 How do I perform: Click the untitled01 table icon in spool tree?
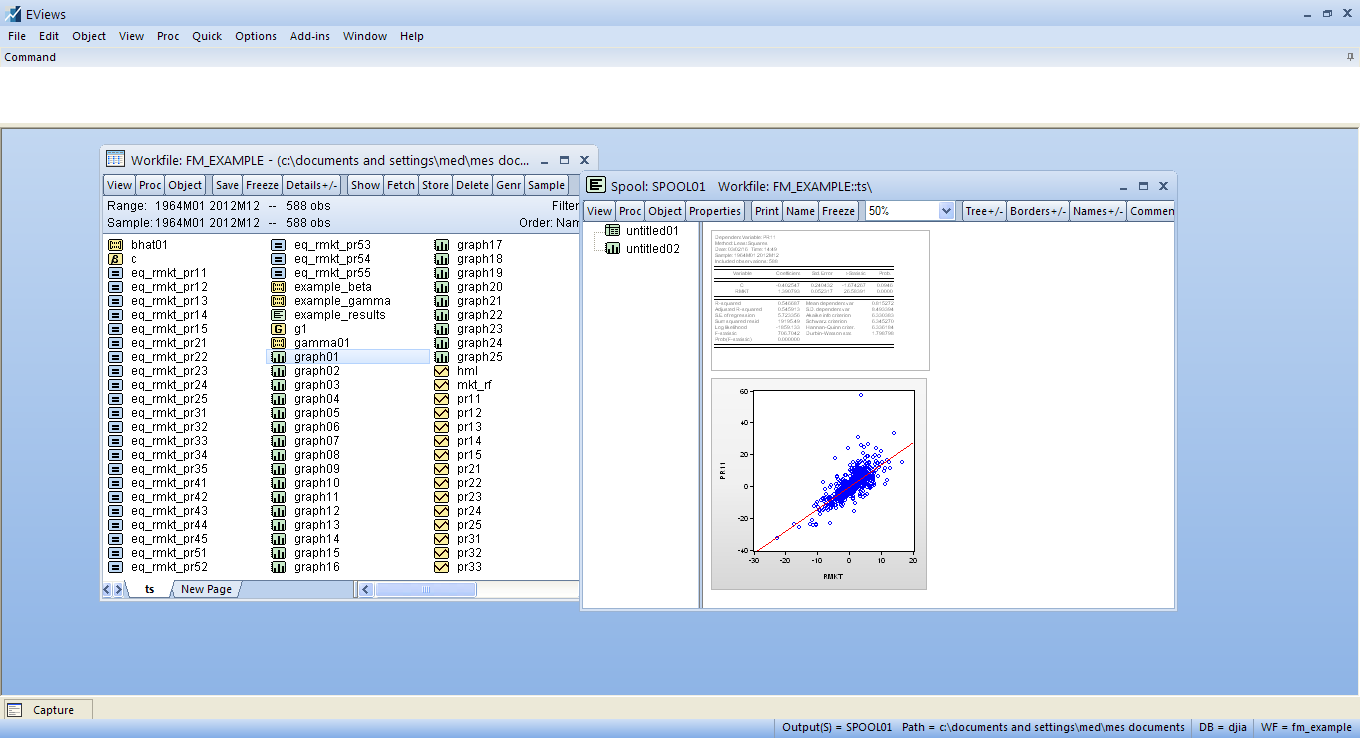(613, 231)
